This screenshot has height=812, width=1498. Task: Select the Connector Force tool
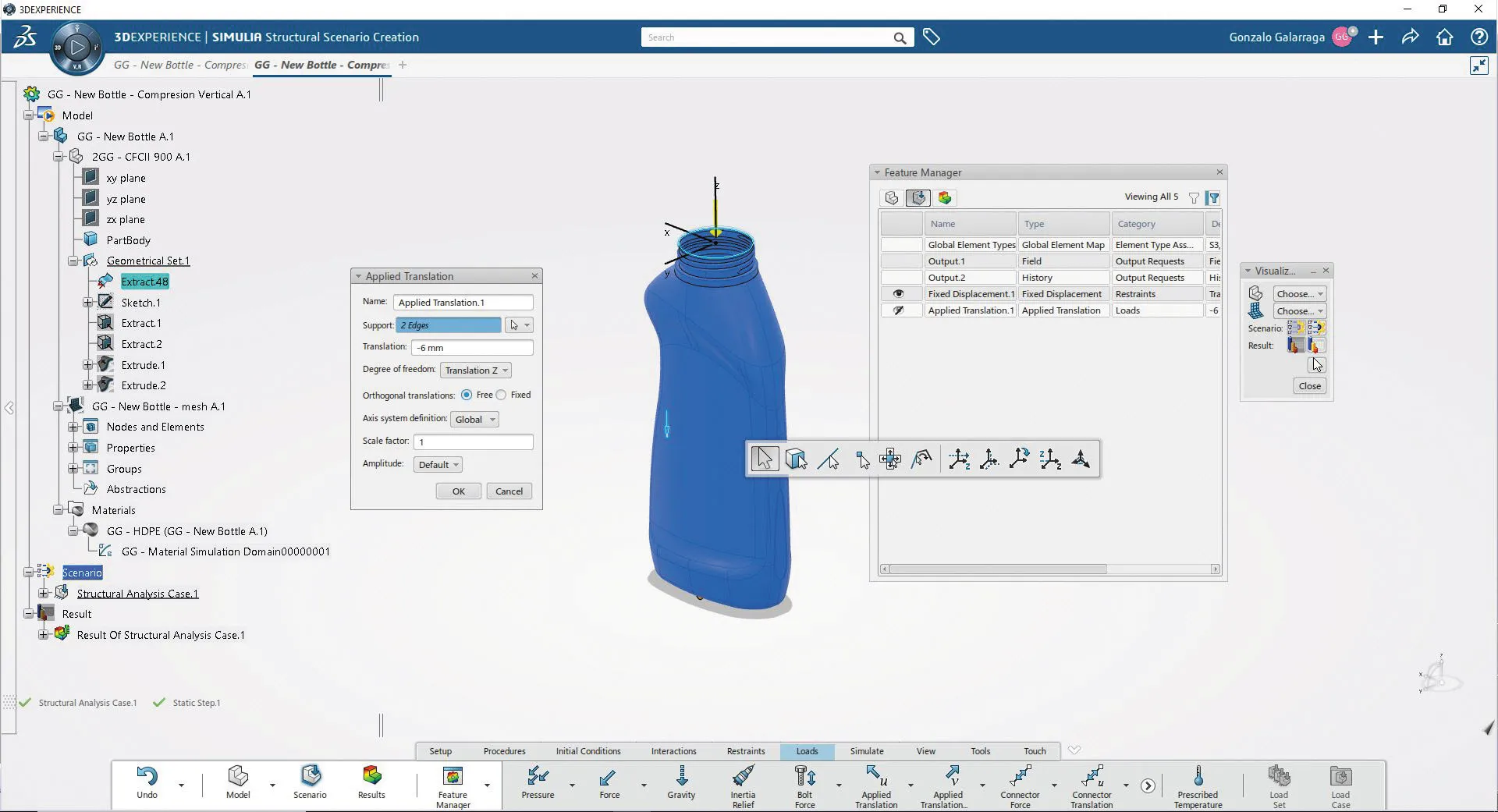1021,784
